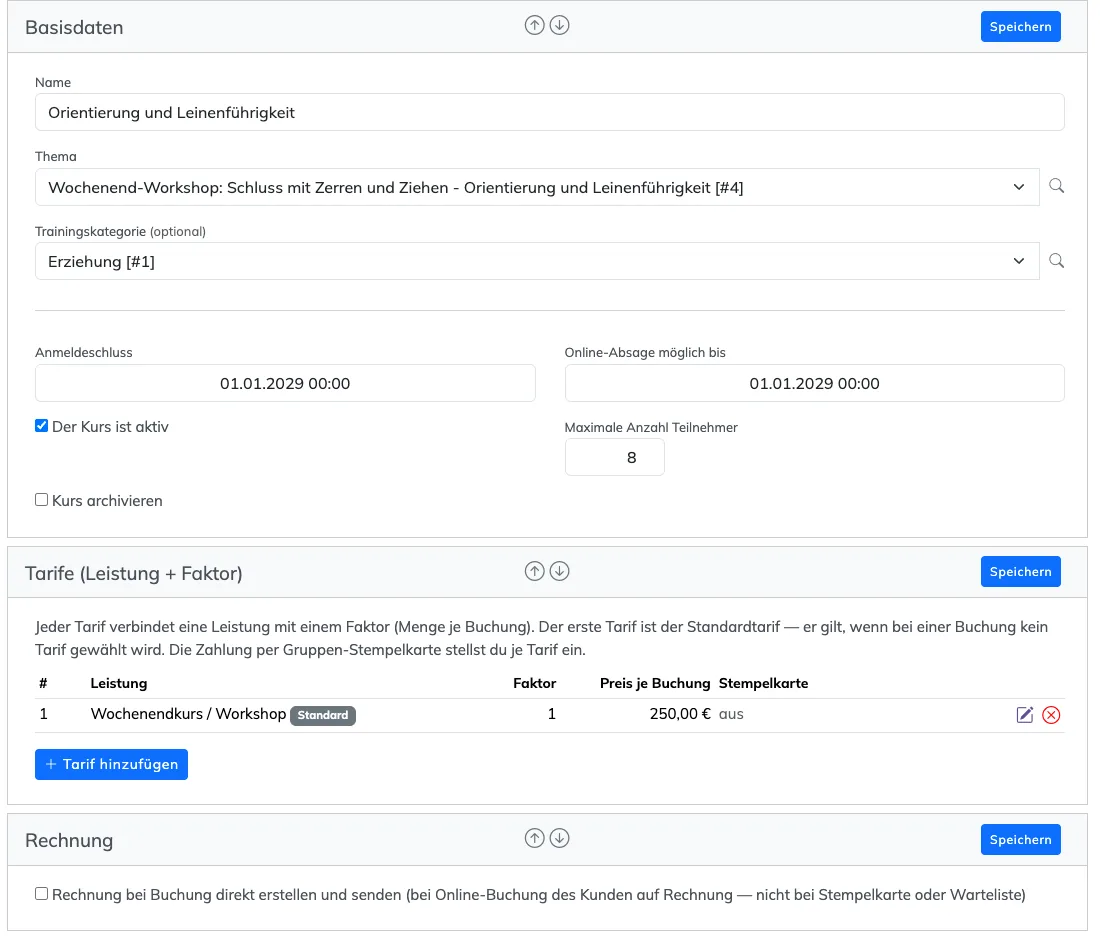
Task: Save the Basisdaten section
Action: pyautogui.click(x=1020, y=27)
